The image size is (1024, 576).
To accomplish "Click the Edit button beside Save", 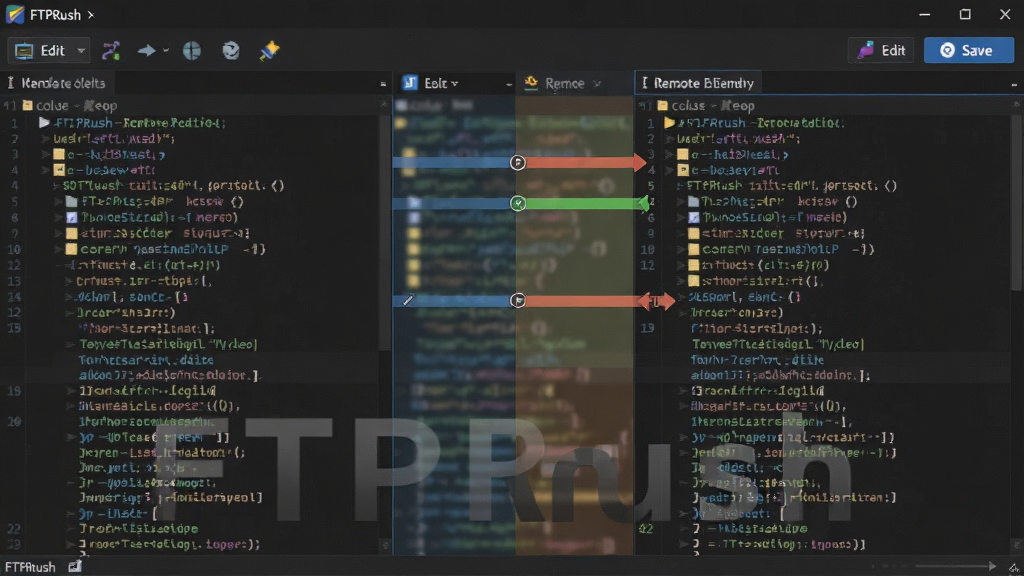I will (x=883, y=50).
